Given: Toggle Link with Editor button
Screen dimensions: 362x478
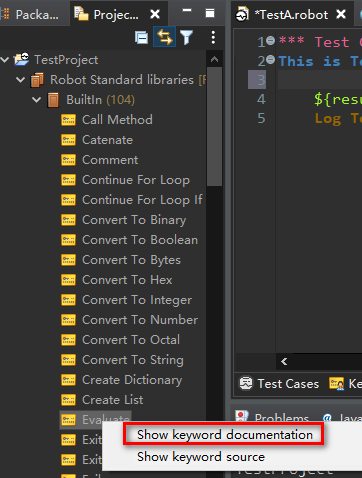Looking at the screenshot, I should [x=164, y=37].
